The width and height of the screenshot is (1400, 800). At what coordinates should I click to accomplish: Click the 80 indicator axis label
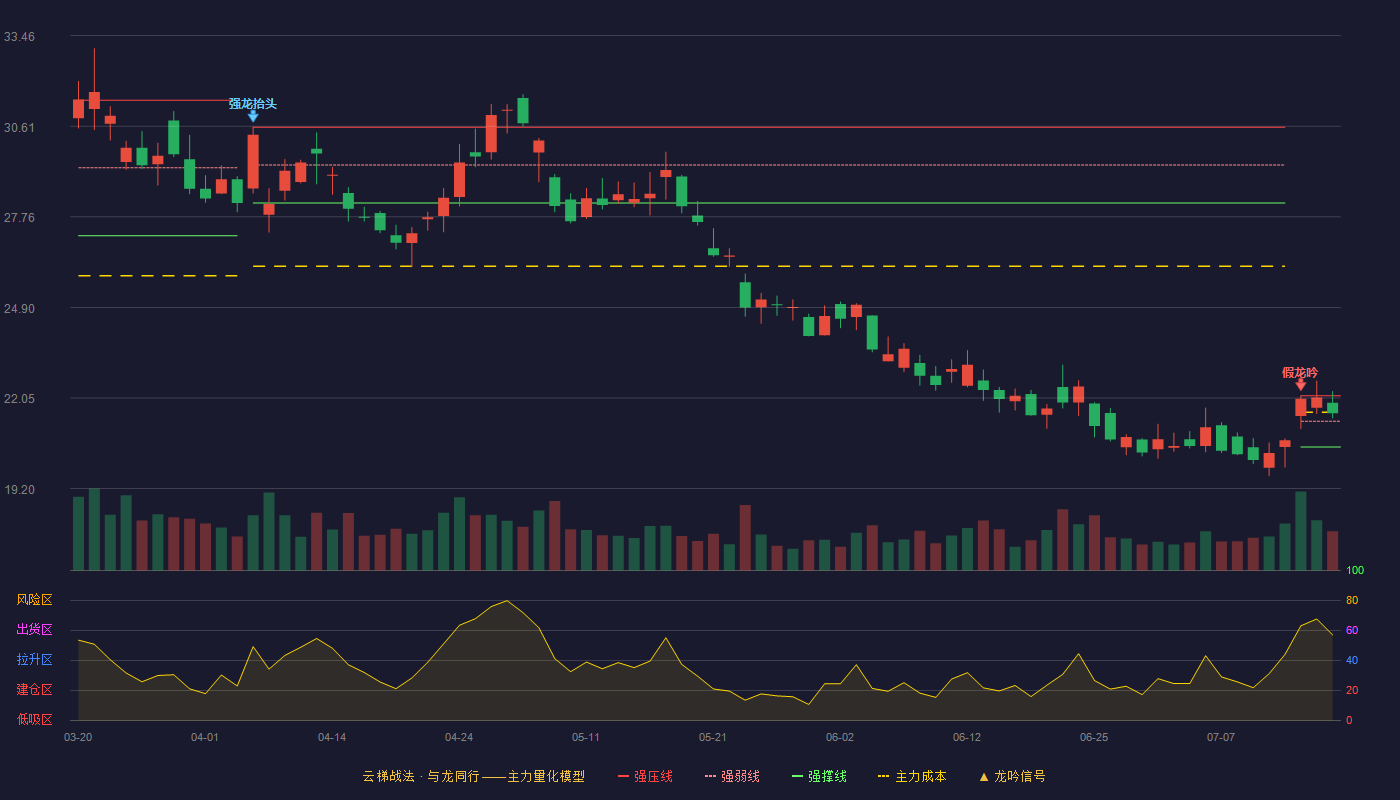coord(1352,600)
